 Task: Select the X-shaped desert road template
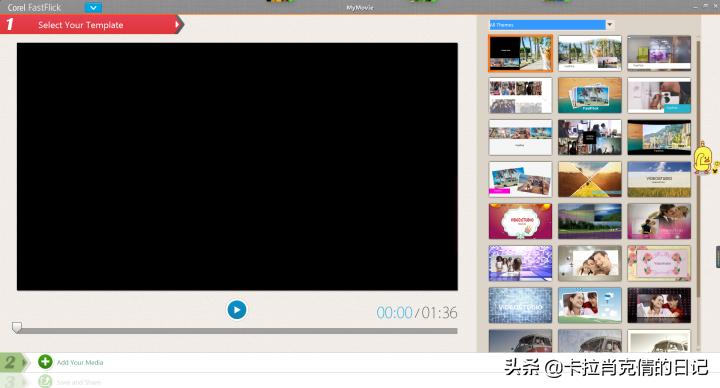click(x=590, y=179)
